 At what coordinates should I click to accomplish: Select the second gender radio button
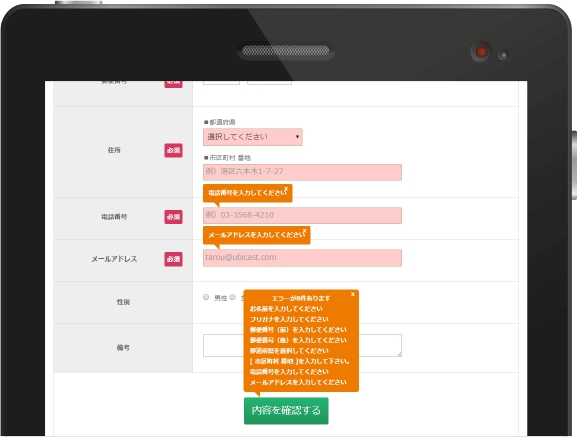[x=233, y=297]
